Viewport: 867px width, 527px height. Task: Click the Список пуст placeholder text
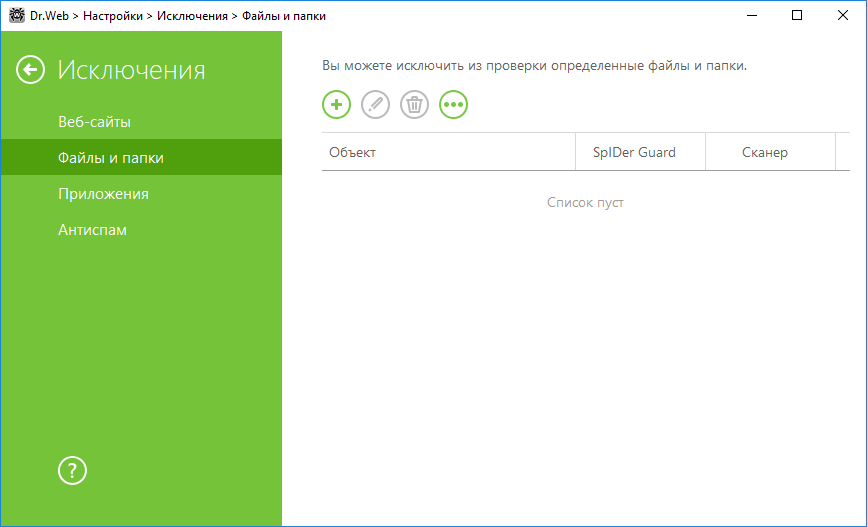585,202
